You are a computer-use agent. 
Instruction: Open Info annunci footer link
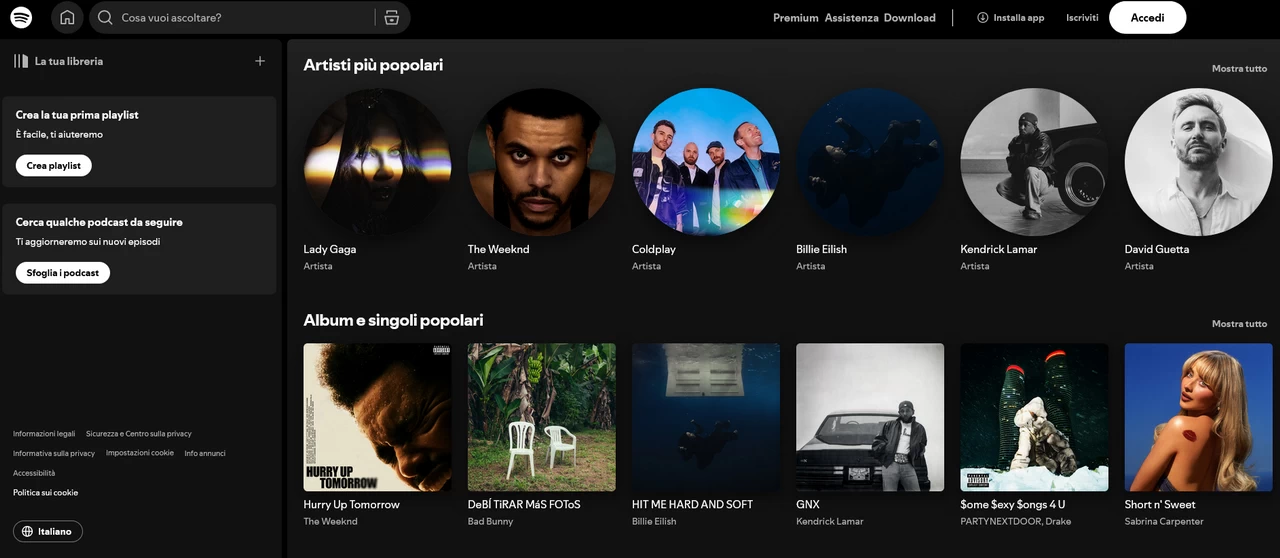205,453
